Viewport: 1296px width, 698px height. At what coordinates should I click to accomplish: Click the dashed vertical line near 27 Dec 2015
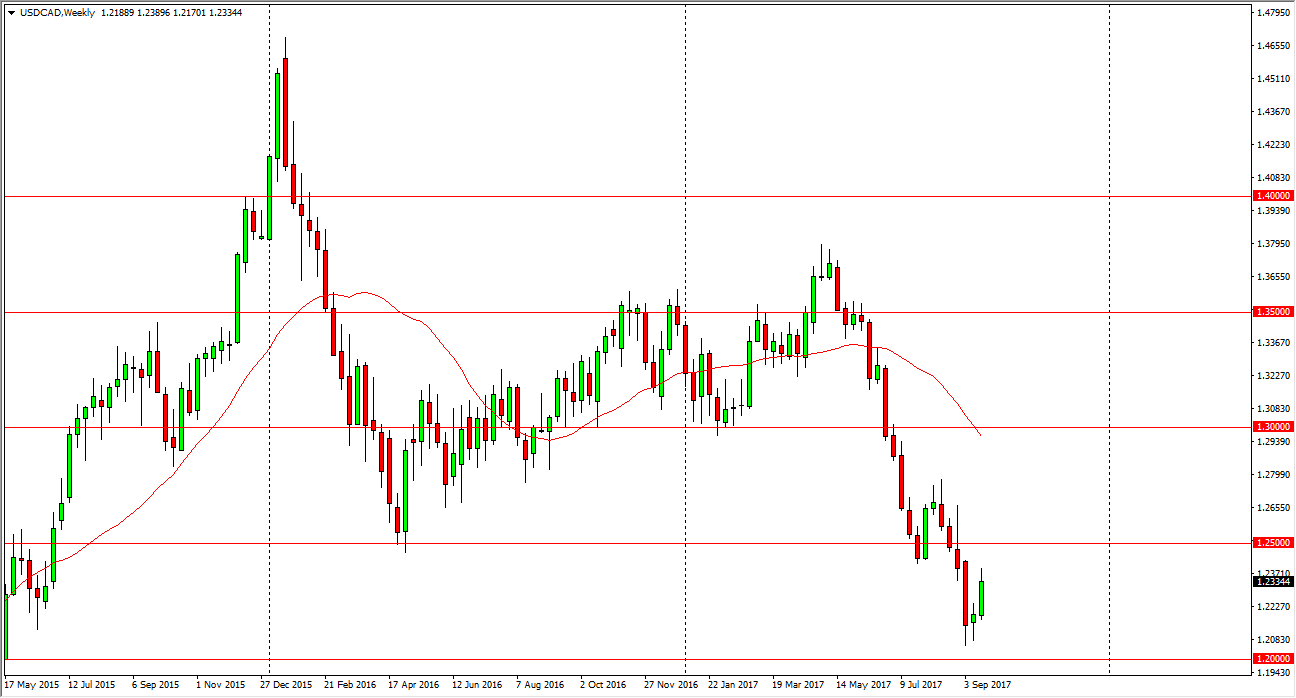(x=270, y=400)
